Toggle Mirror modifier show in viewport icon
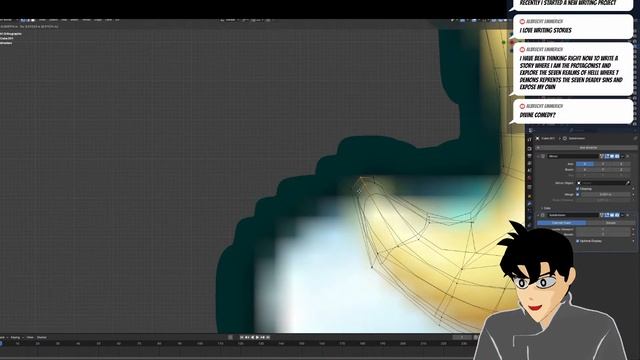 coord(612,156)
